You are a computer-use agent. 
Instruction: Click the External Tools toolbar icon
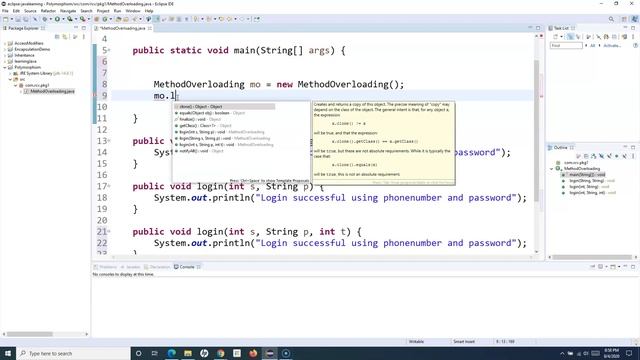pyautogui.click(x=82, y=19)
